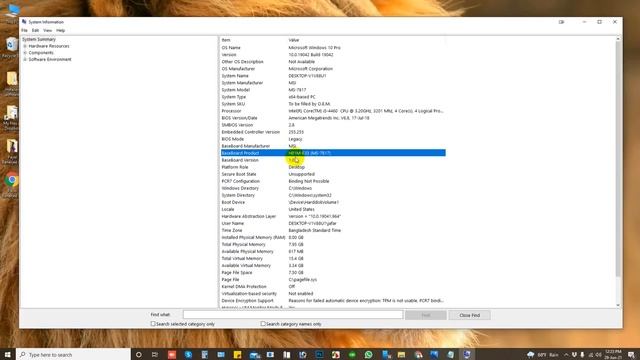Open the Recycle Bin desktop icon
This screenshot has height=360, width=640.
[x=11, y=48]
